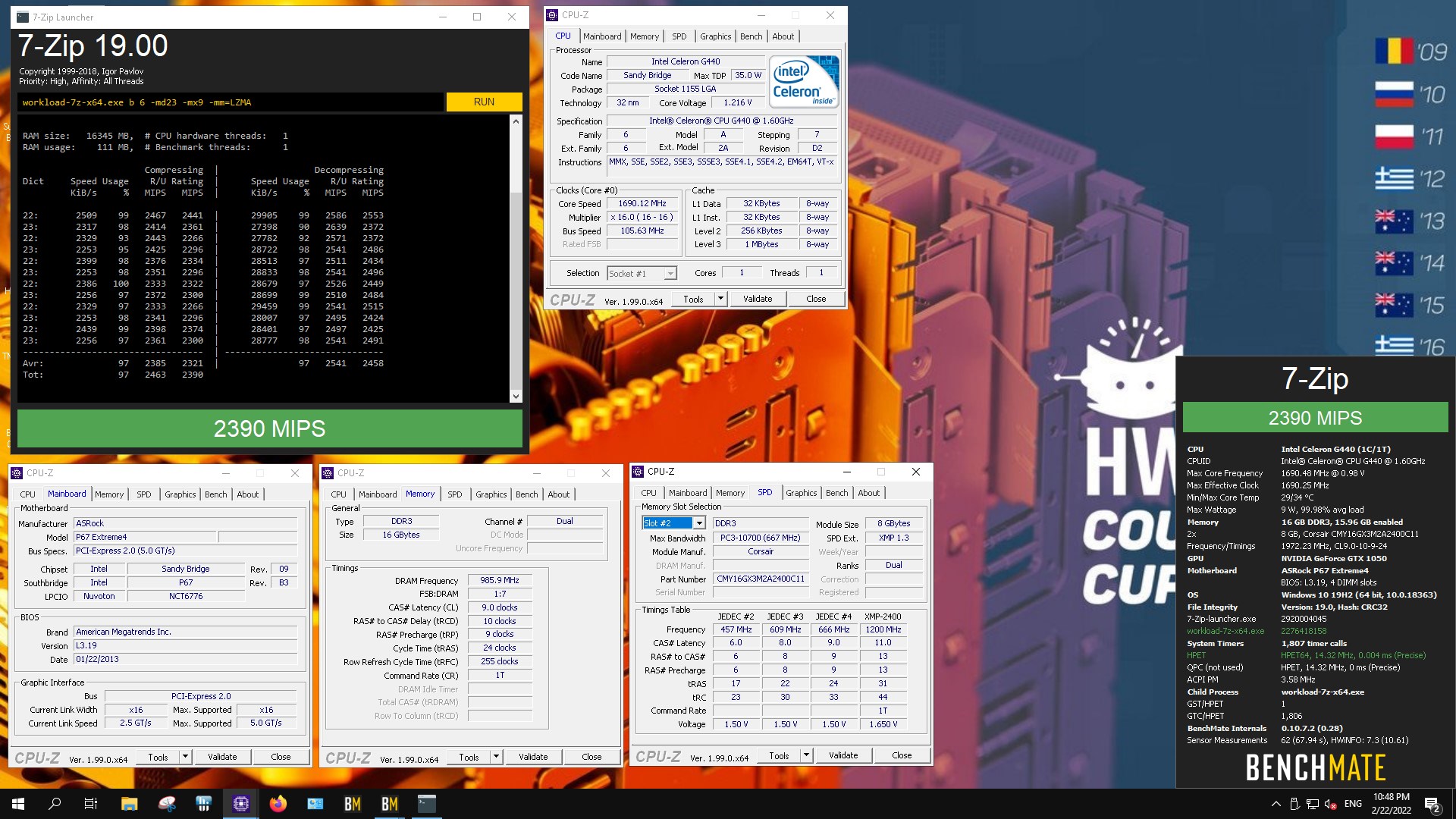Switch to SPD tab in top CPU-Z window
Image resolution: width=1456 pixels, height=819 pixels.
pyautogui.click(x=679, y=36)
